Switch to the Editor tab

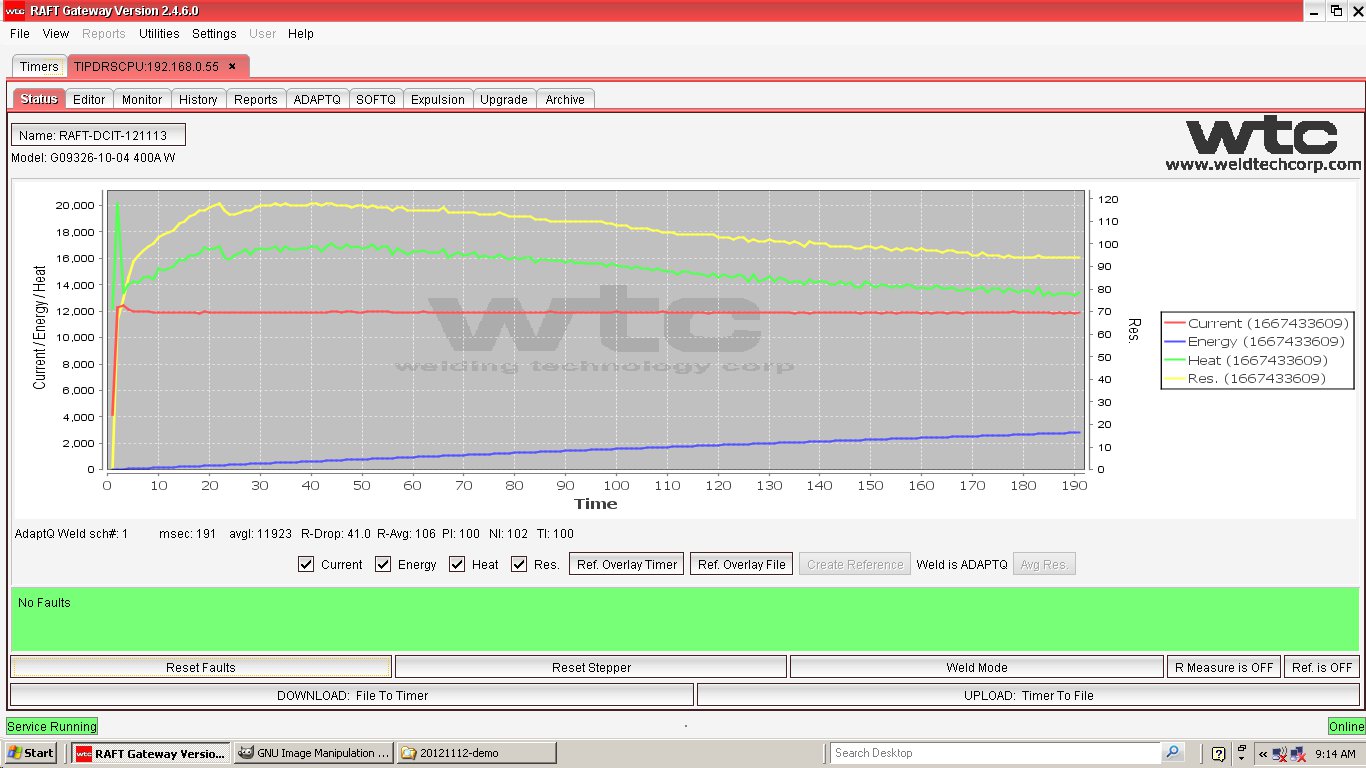click(89, 99)
